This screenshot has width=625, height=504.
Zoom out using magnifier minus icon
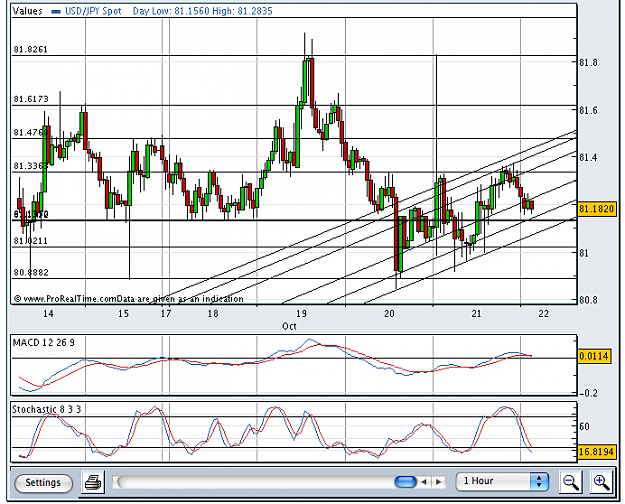click(571, 482)
